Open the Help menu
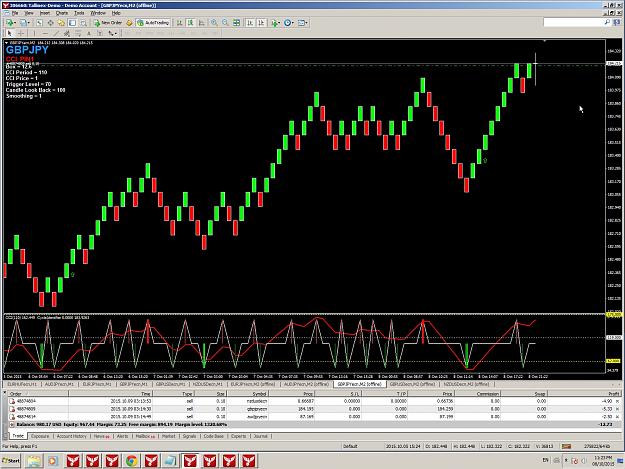 pyautogui.click(x=116, y=13)
